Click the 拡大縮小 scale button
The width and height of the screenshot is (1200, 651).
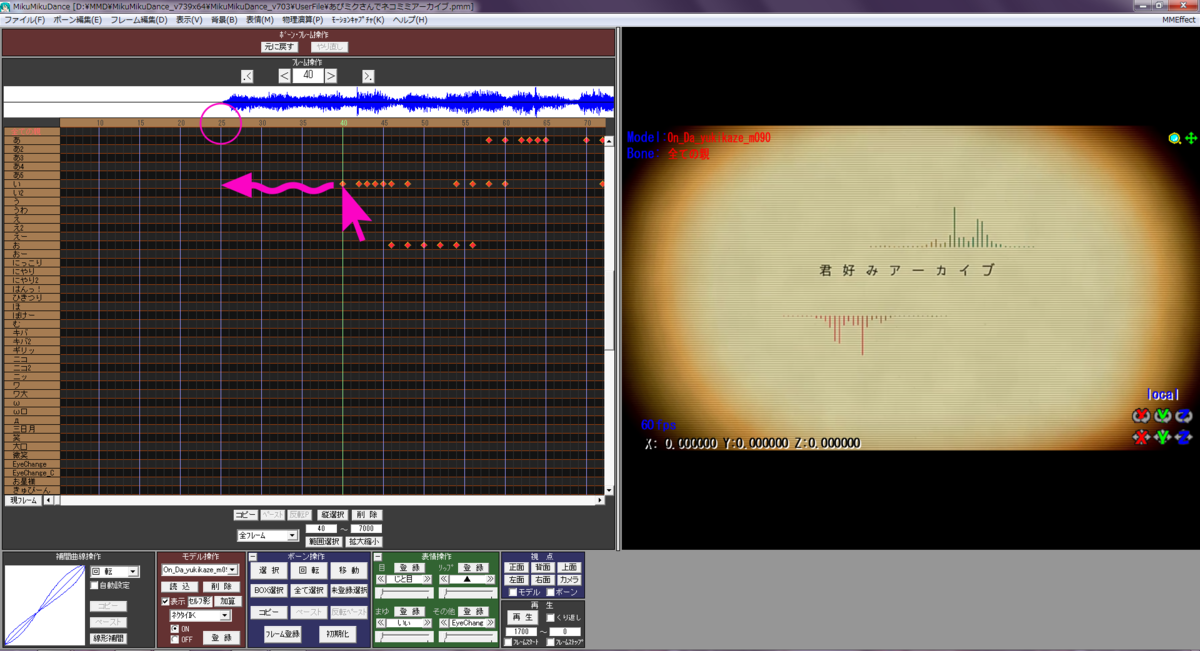[x=364, y=541]
